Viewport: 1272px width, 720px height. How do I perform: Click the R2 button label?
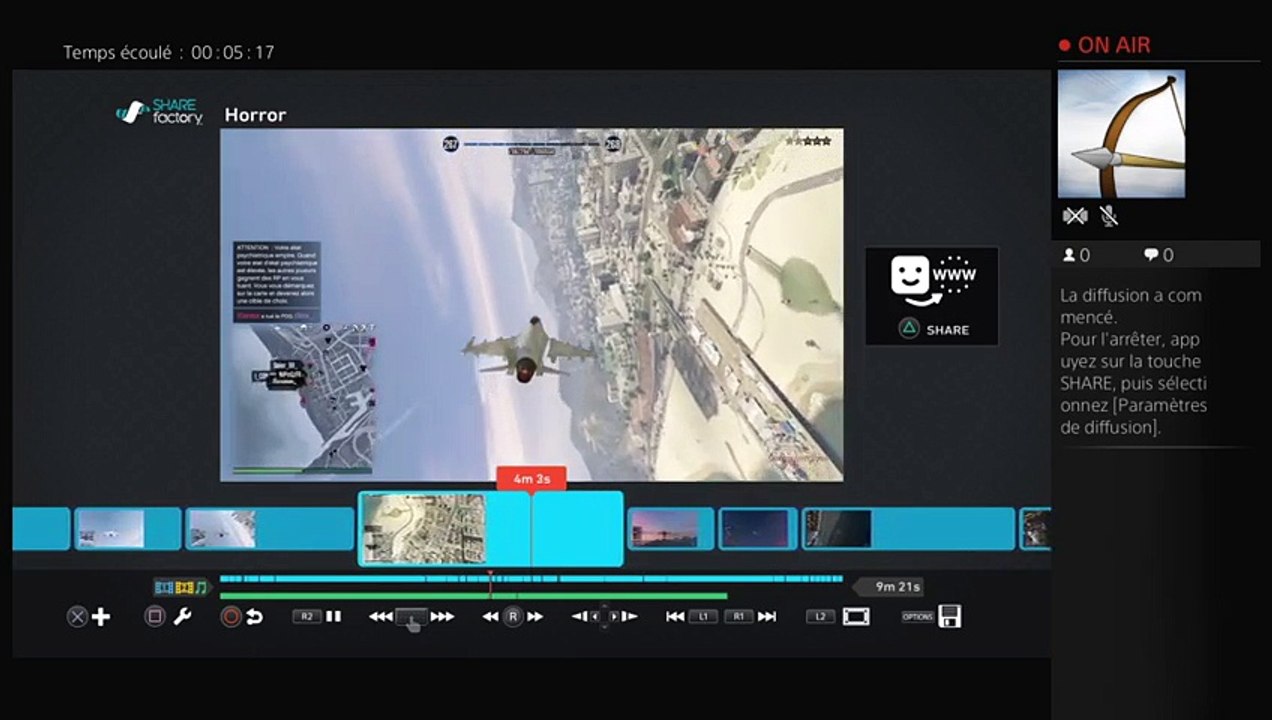point(306,617)
